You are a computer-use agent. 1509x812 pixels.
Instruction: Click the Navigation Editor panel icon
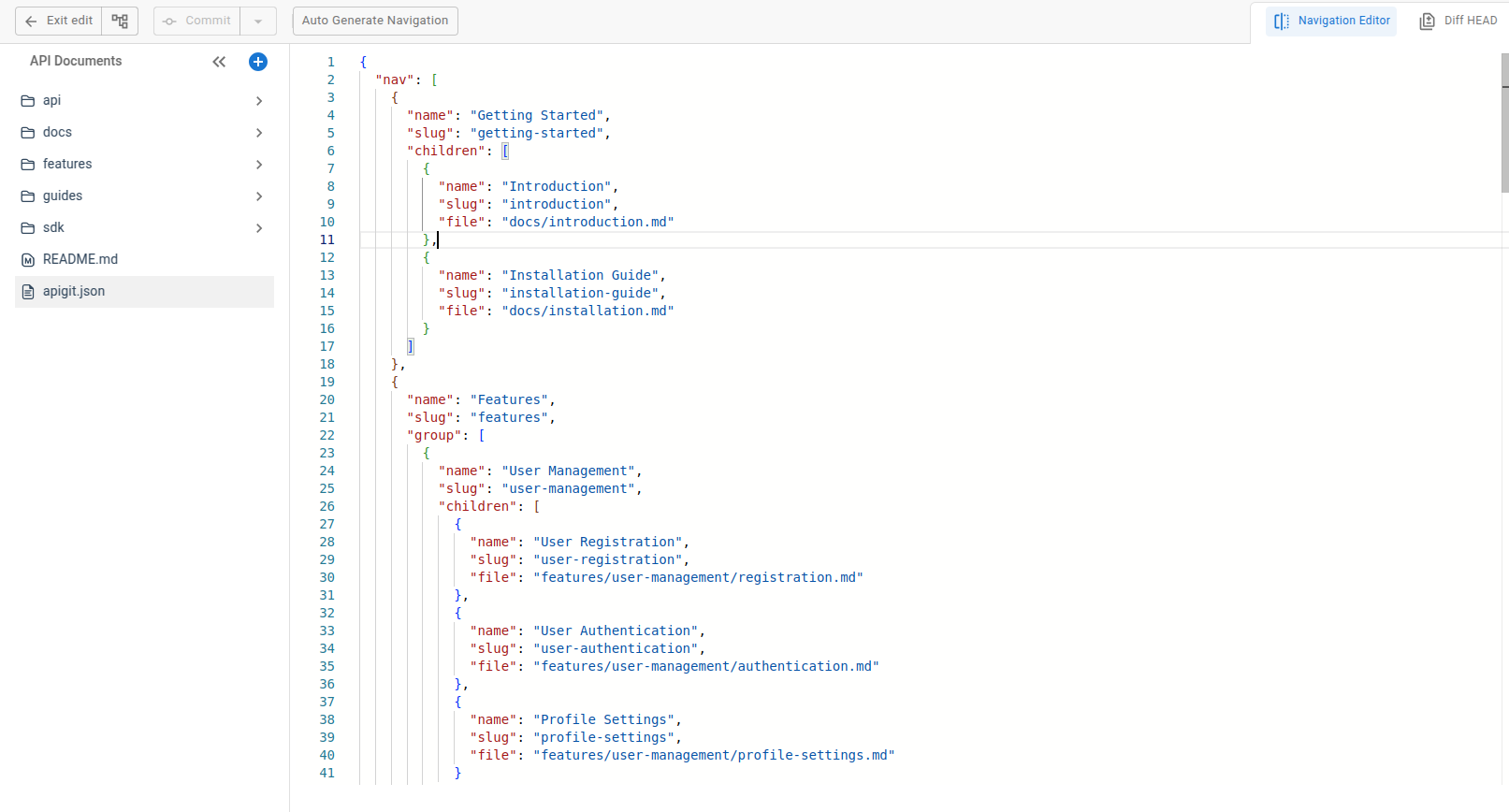pos(1282,21)
